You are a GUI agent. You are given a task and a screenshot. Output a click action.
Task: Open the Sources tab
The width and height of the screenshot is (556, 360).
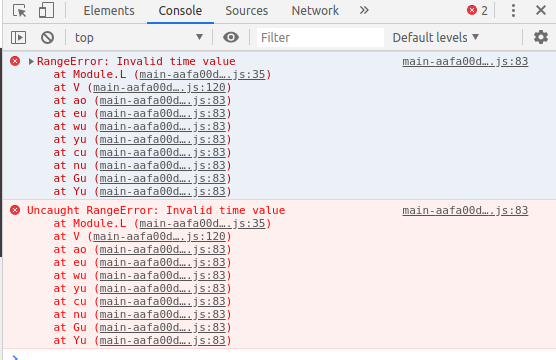[x=246, y=11]
